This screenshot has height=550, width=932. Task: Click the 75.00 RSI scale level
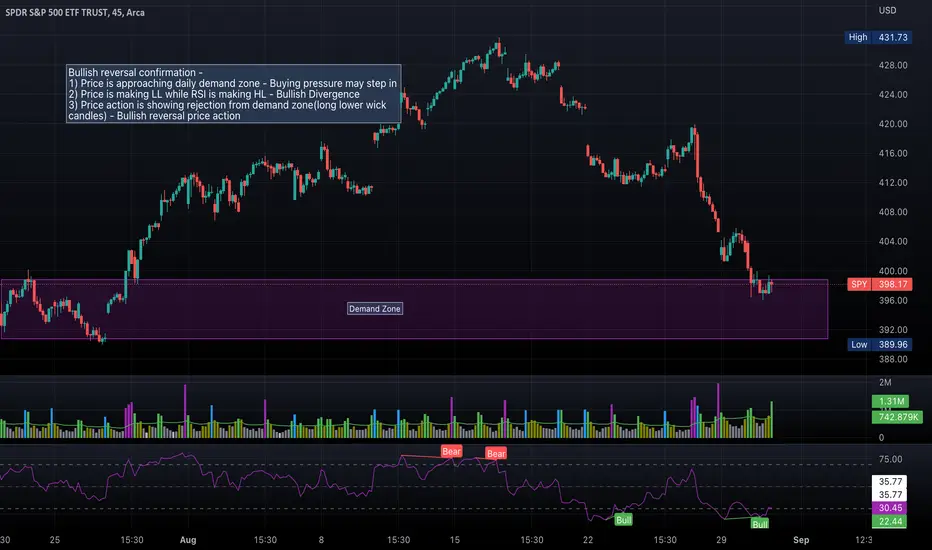coord(890,459)
